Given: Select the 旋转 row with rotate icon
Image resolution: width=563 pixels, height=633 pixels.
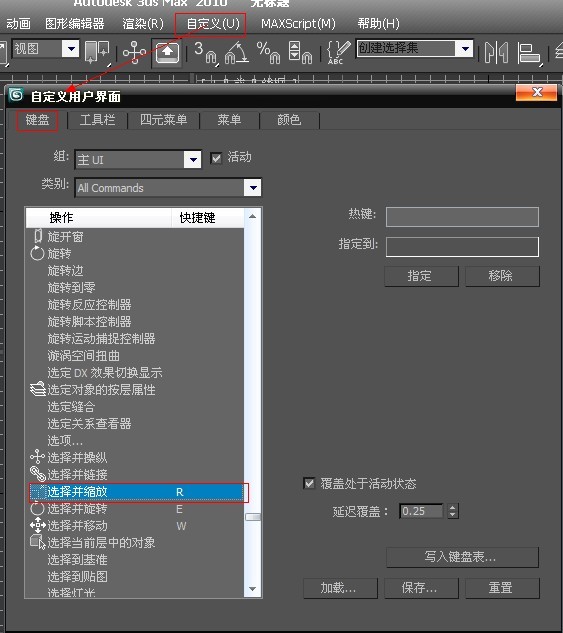Looking at the screenshot, I should pyautogui.click(x=136, y=254).
